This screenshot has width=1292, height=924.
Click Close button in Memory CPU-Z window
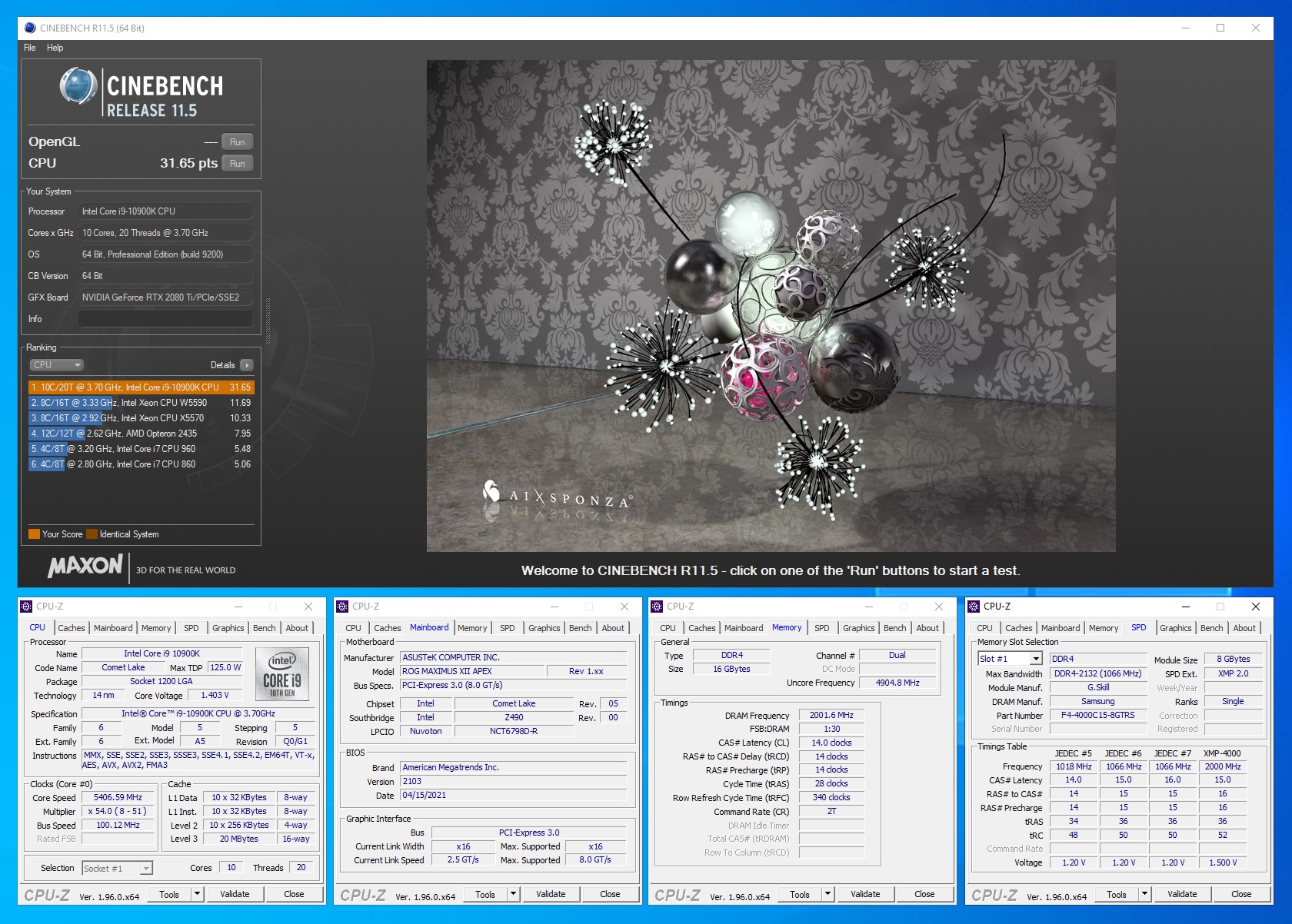click(x=924, y=894)
